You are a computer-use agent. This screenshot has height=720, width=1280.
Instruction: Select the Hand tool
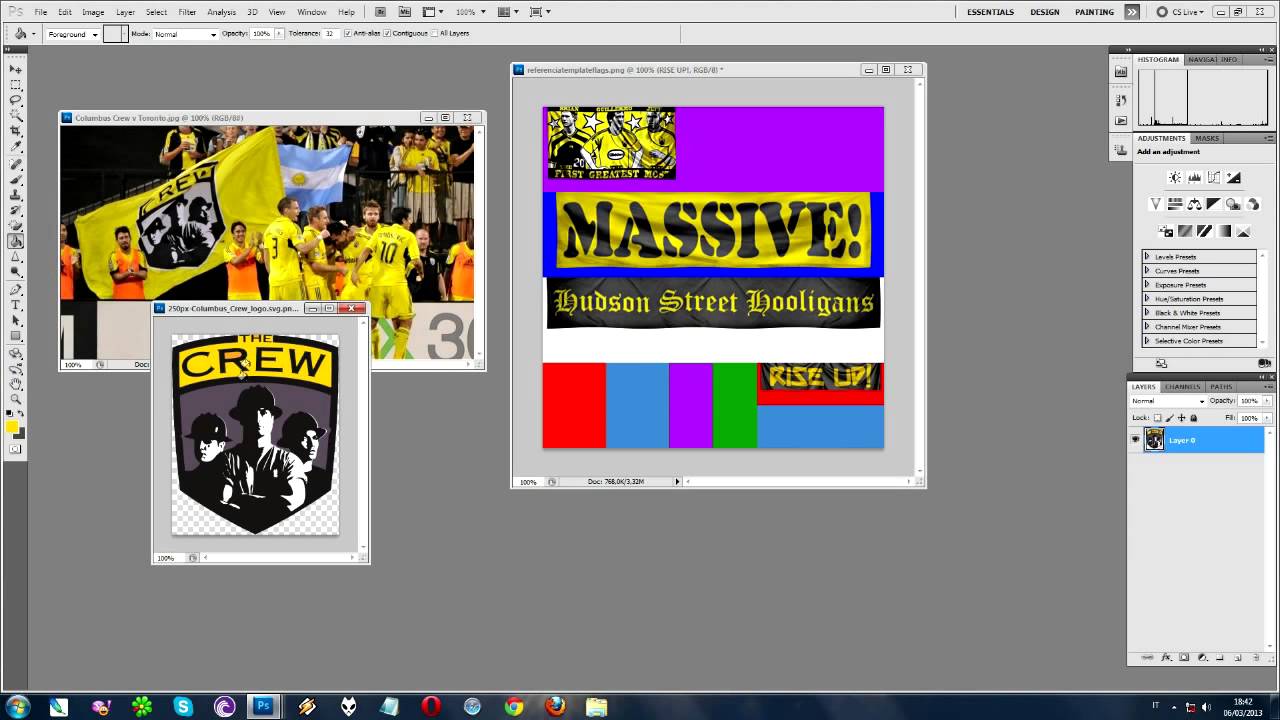(x=16, y=384)
